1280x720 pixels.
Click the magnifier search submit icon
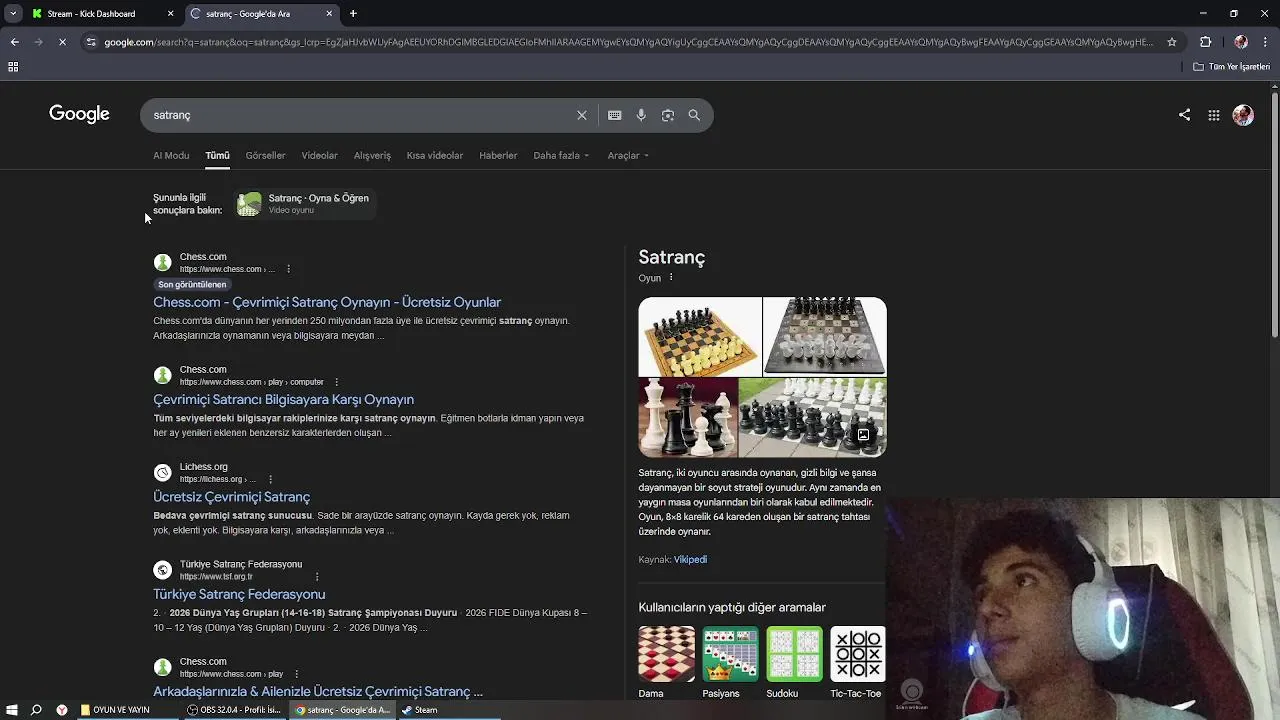tap(694, 115)
